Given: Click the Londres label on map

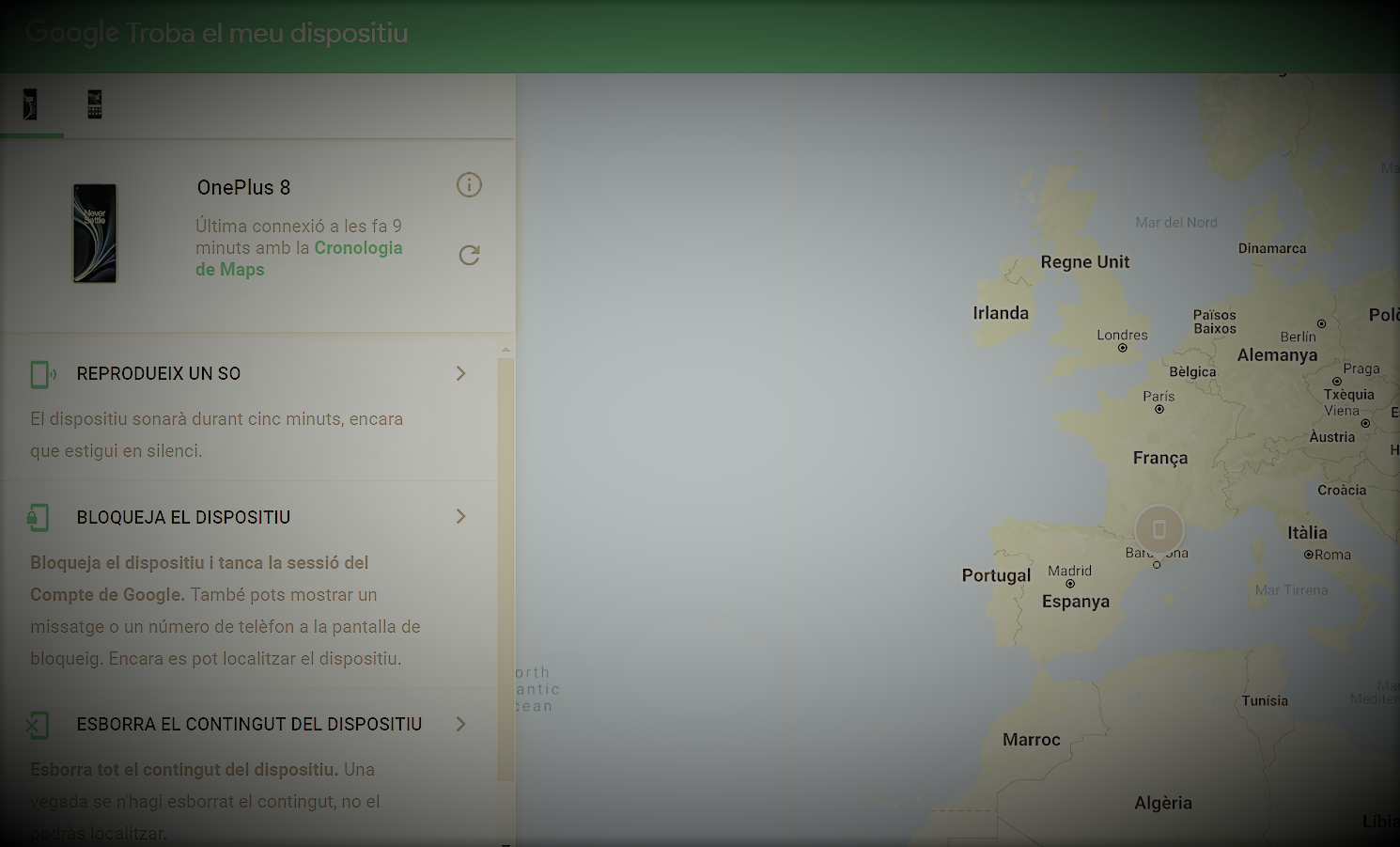Looking at the screenshot, I should [1122, 335].
